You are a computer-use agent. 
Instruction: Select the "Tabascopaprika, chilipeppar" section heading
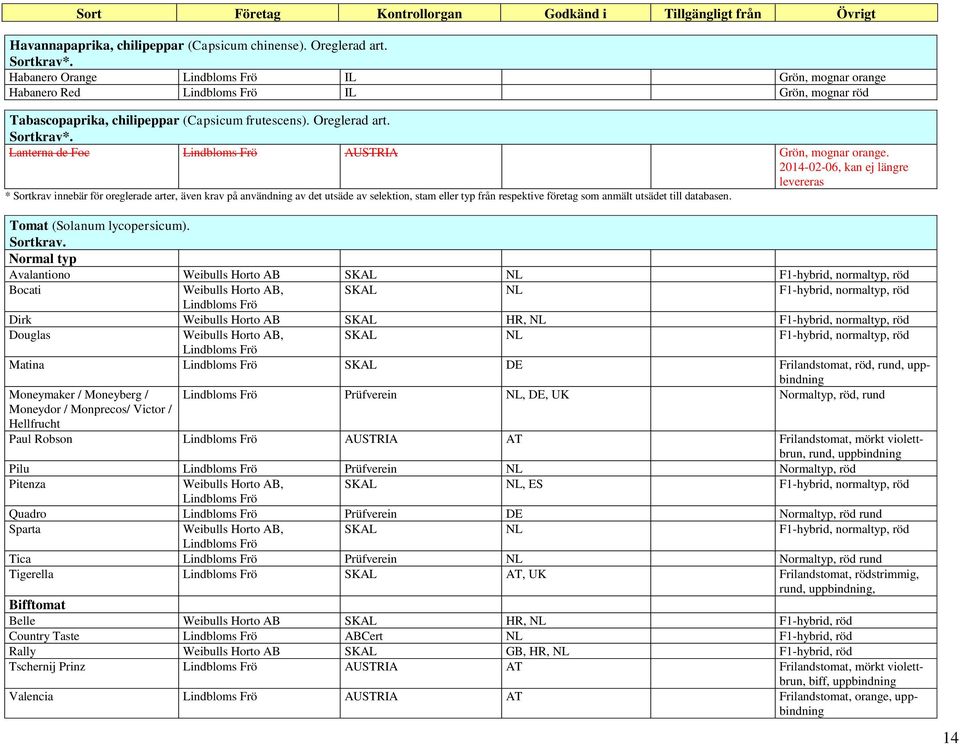click(94, 120)
